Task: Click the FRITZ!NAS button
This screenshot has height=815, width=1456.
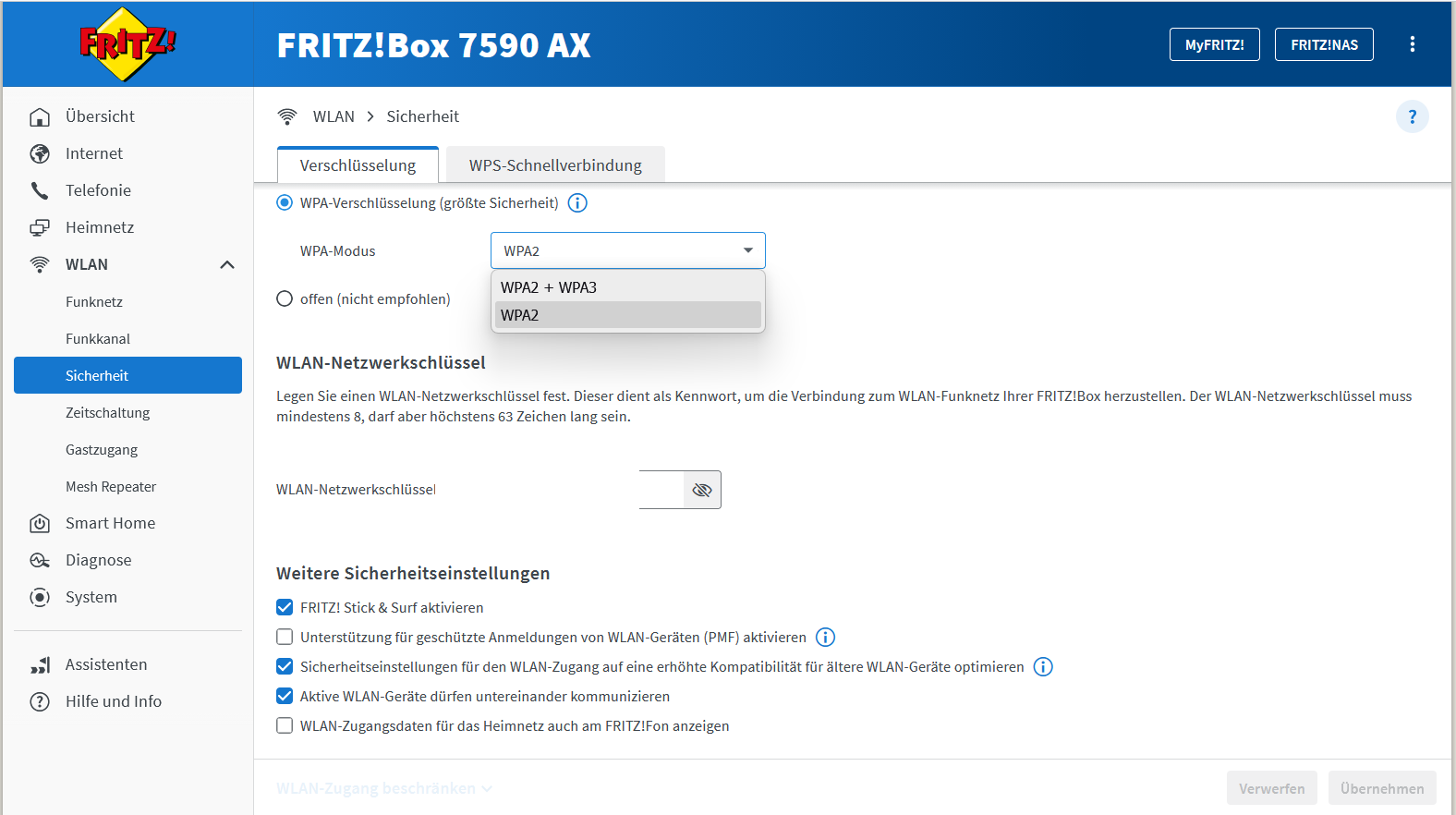Action: [x=1324, y=44]
